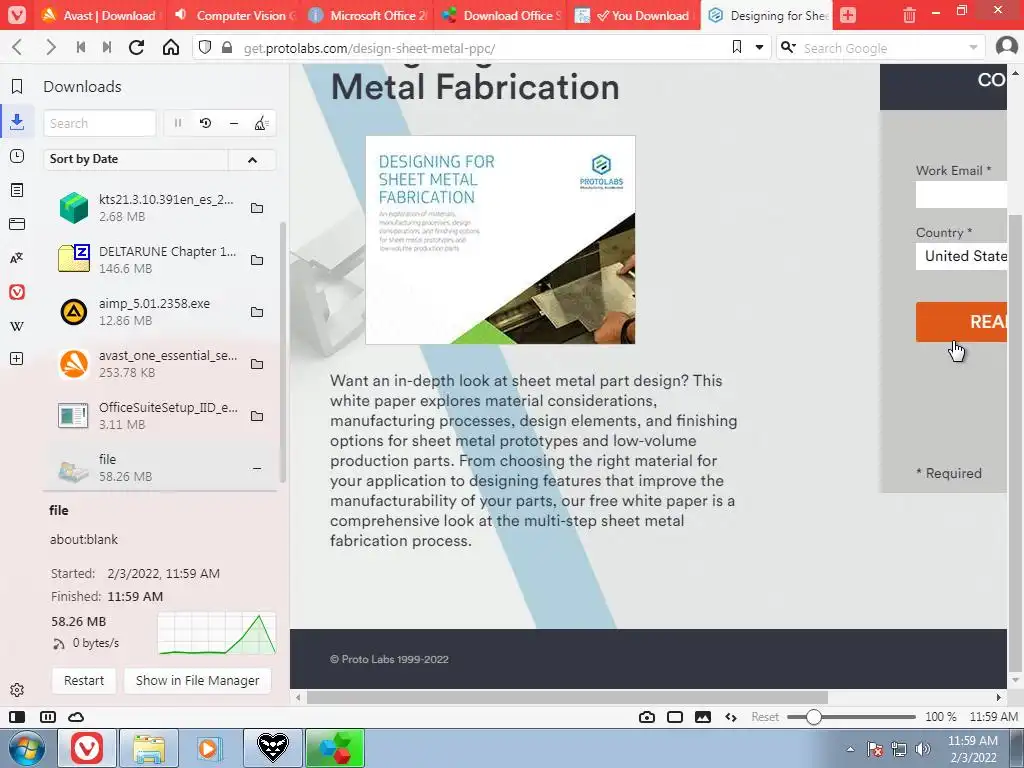This screenshot has width=1024, height=768.
Task: Open the Downloads panel icon
Action: point(17,121)
